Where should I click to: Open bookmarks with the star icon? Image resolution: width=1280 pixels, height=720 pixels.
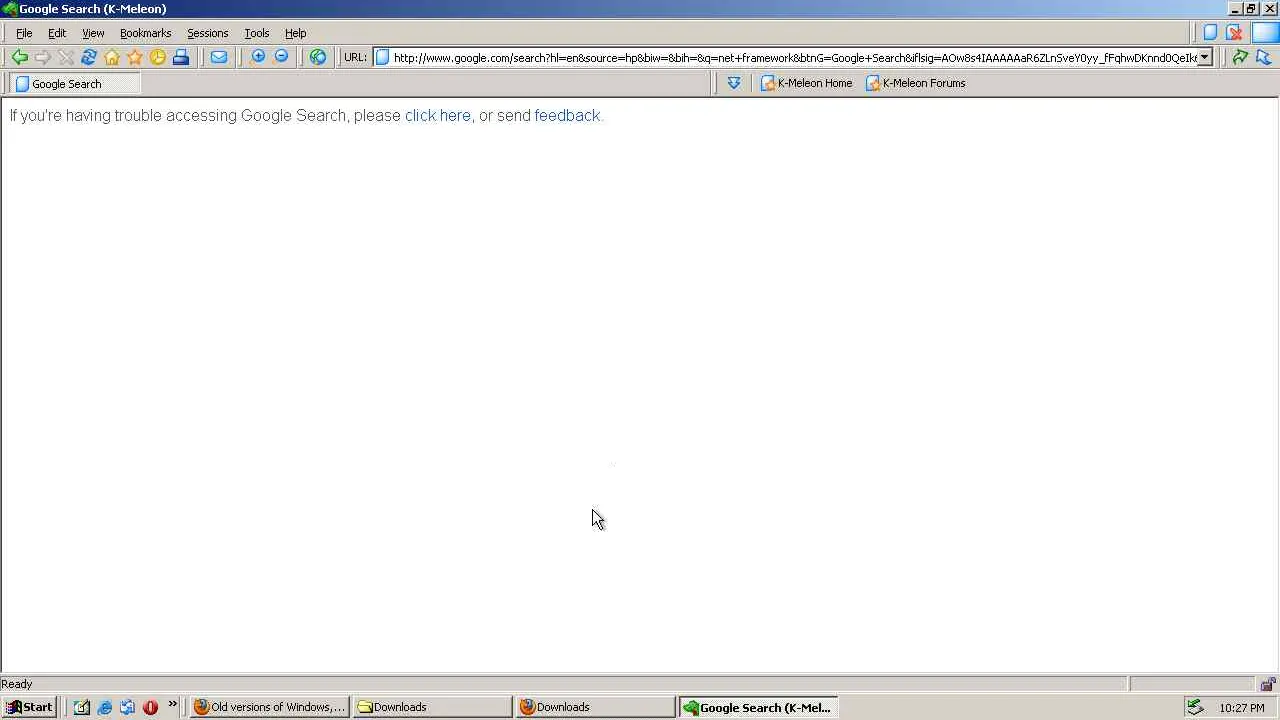coord(135,57)
